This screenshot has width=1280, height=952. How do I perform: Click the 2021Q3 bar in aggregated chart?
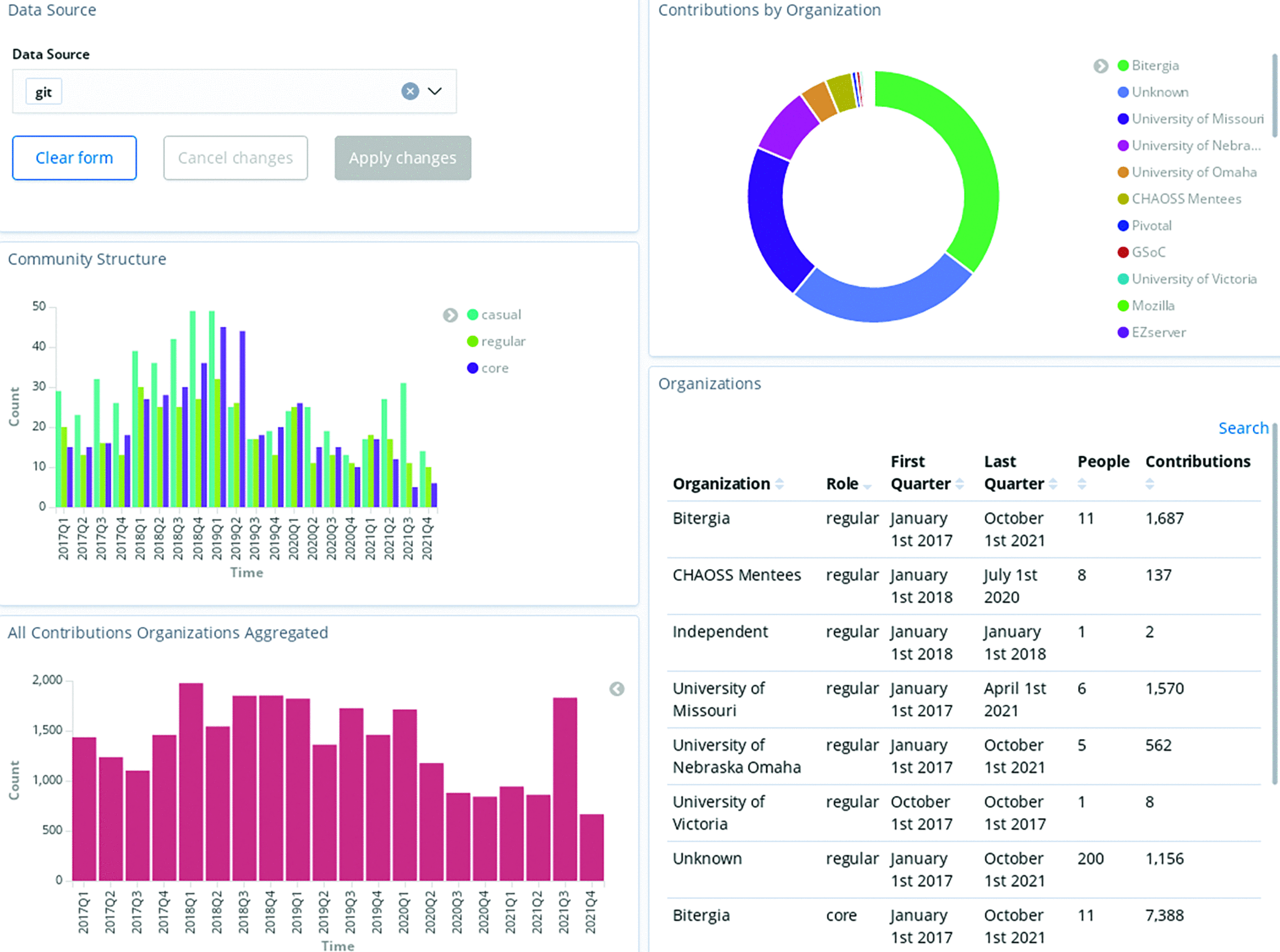[x=565, y=789]
